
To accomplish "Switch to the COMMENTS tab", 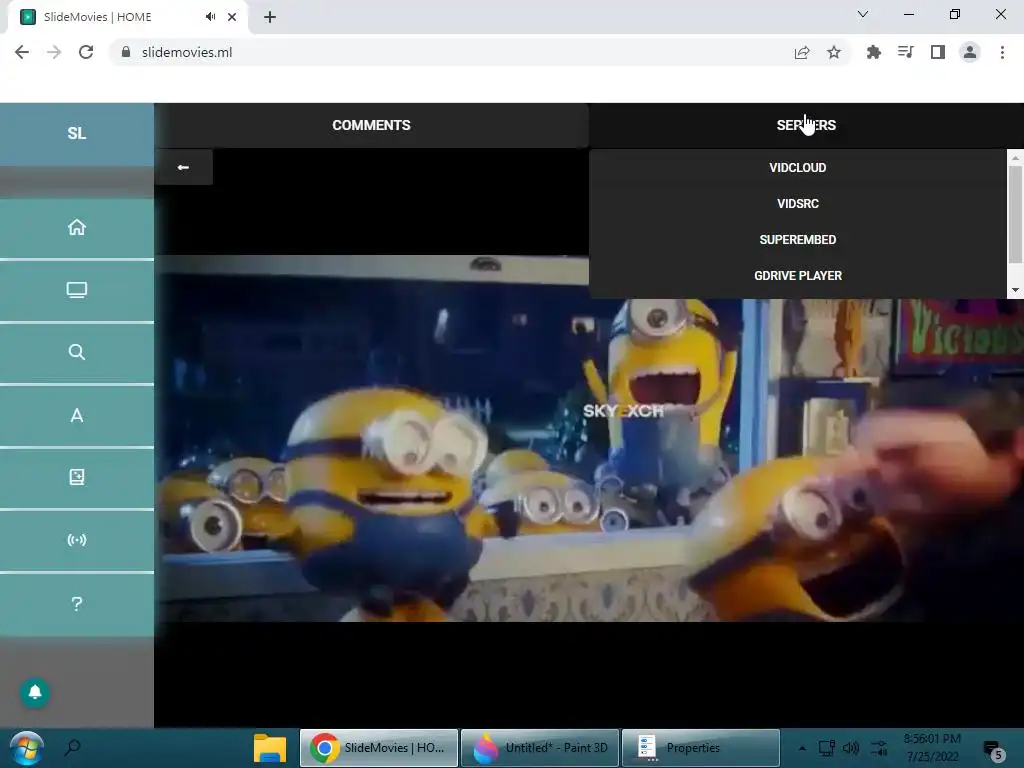I will [371, 125].
